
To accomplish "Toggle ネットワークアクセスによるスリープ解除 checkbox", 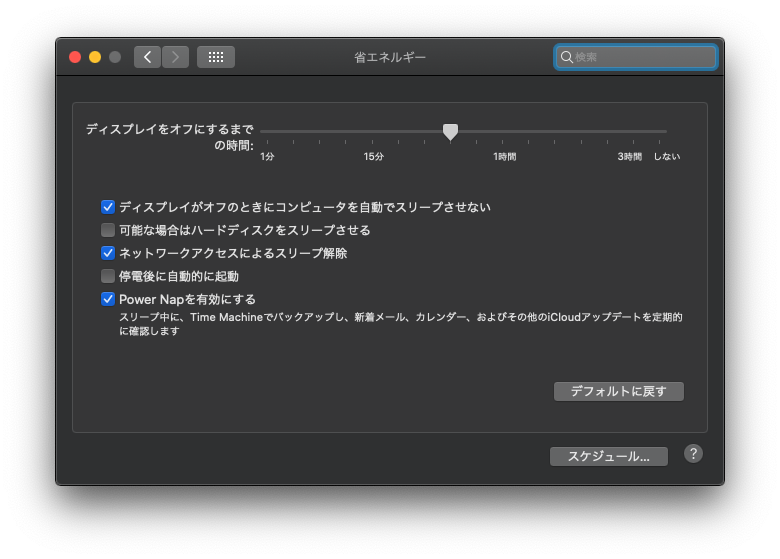I will pyautogui.click(x=108, y=253).
